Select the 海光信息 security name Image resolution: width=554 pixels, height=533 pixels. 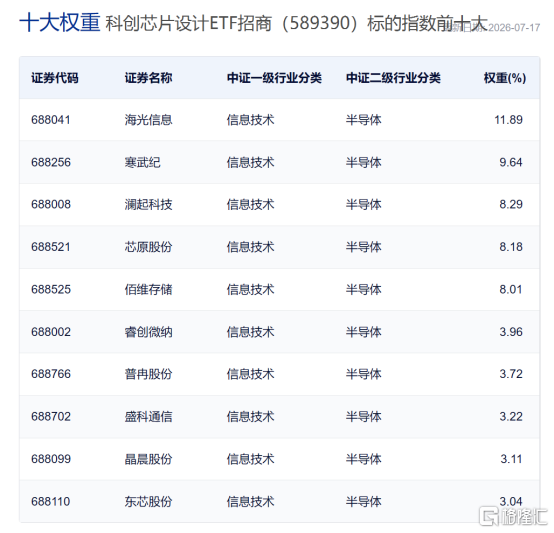click(x=148, y=120)
